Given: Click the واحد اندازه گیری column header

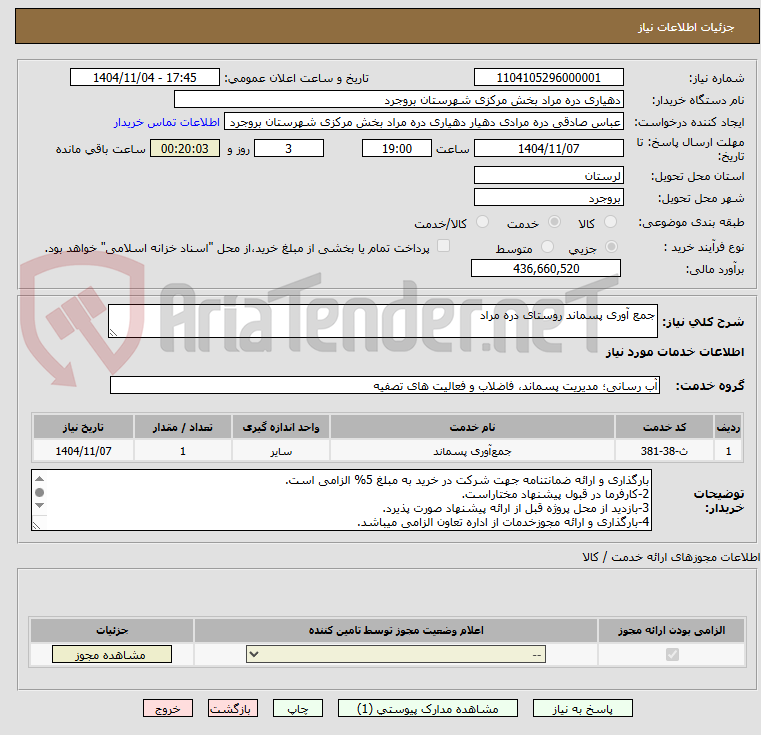Looking at the screenshot, I should click(281, 427).
